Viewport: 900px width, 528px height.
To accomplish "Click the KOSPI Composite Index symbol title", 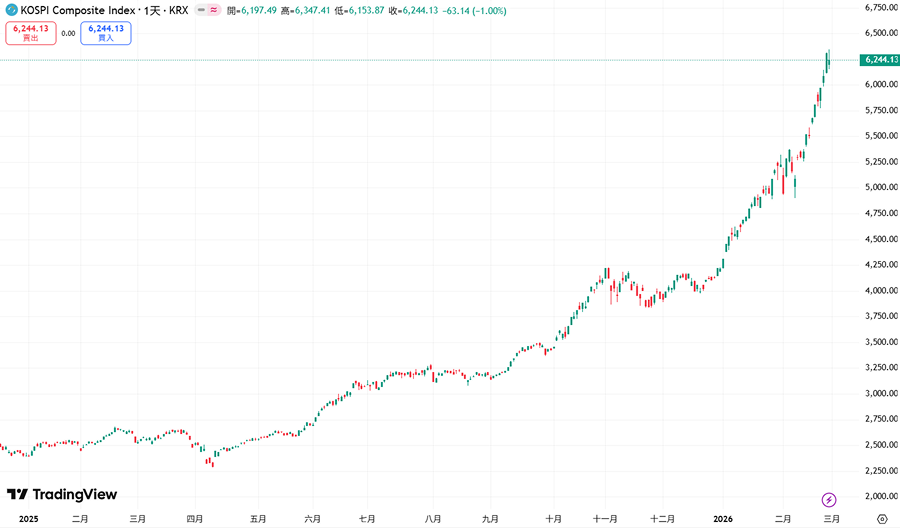I will [80, 10].
